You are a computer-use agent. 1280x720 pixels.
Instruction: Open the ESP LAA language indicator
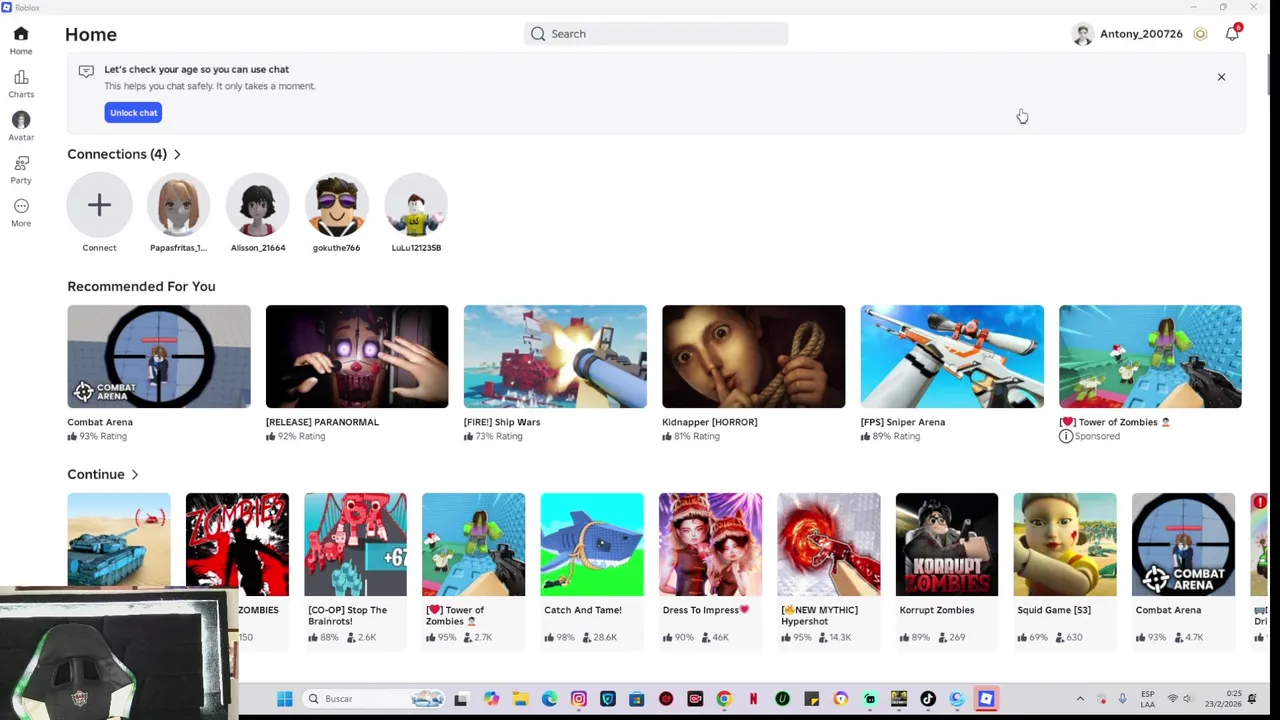1148,699
